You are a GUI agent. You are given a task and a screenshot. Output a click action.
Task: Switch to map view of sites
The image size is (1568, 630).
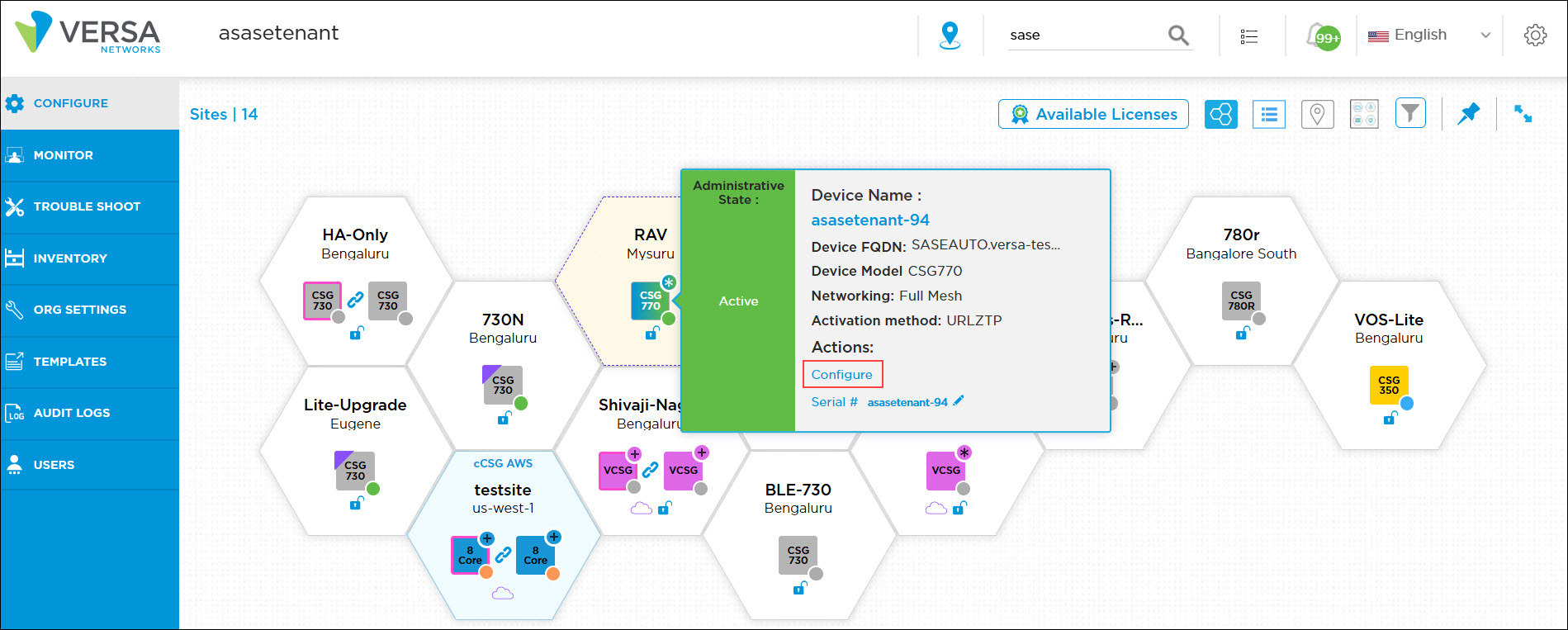point(1317,114)
